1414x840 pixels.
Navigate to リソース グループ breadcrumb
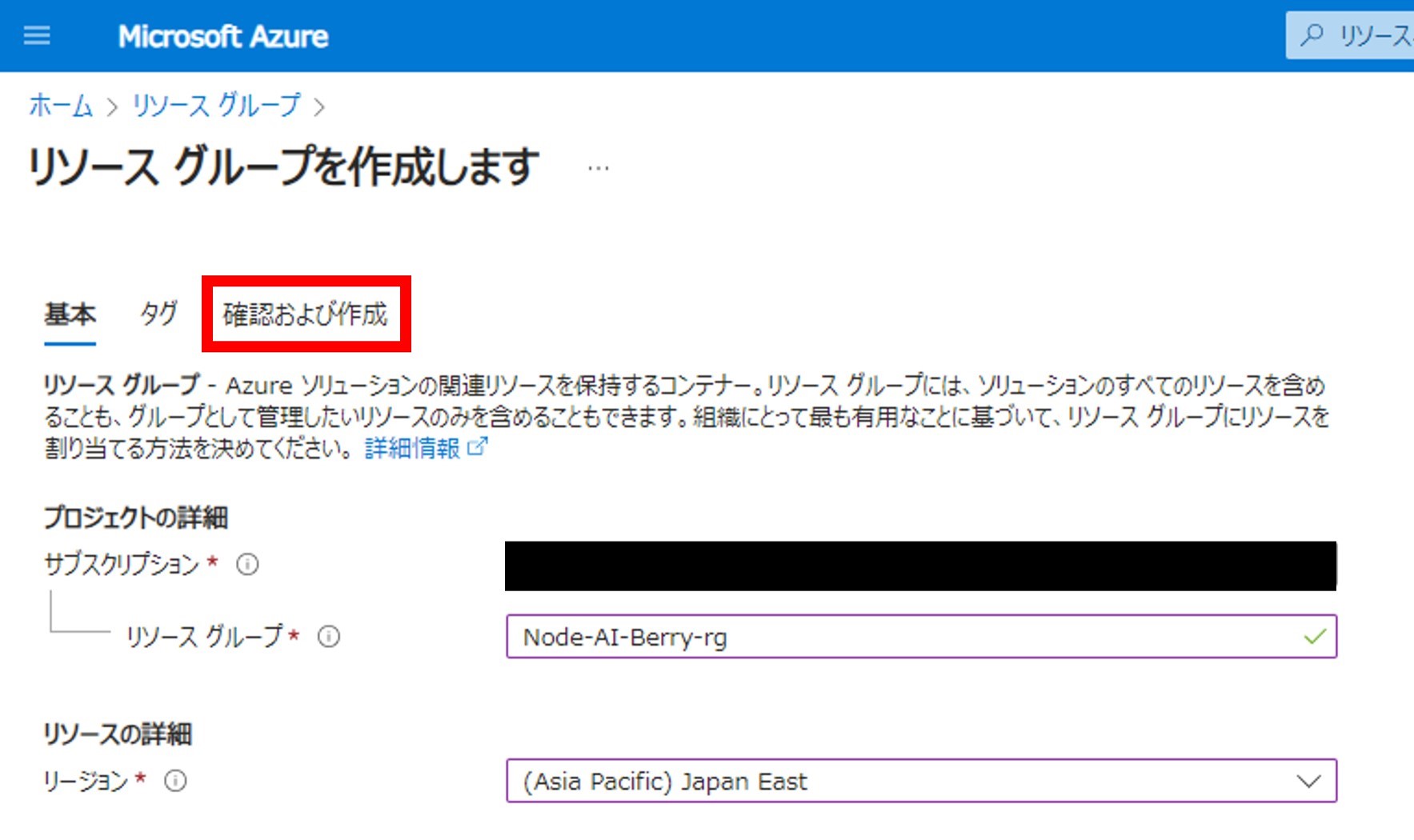point(216,106)
